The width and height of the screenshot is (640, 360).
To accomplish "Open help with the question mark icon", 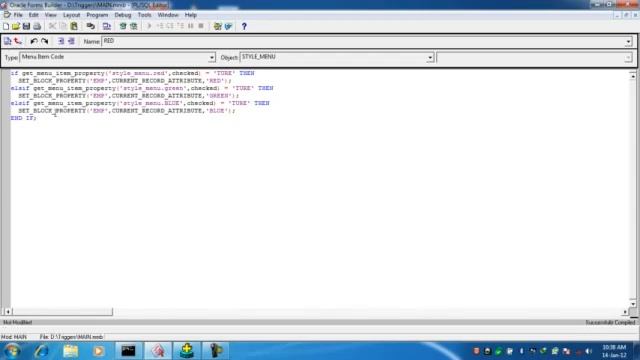I will 244,27.
